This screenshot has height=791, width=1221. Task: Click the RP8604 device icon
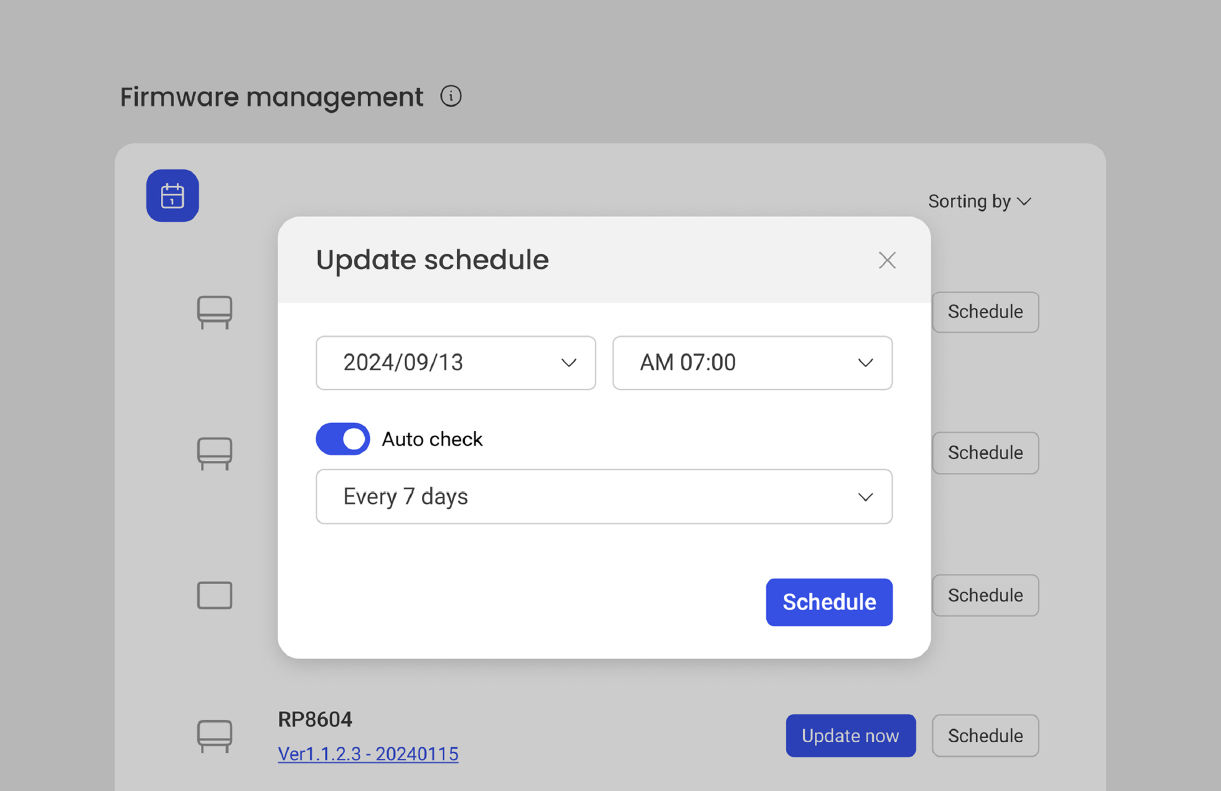214,736
